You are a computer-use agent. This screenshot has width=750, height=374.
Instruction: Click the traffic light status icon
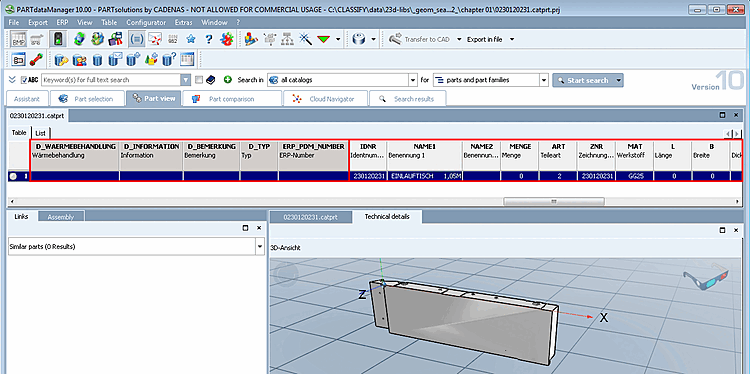click(57, 39)
